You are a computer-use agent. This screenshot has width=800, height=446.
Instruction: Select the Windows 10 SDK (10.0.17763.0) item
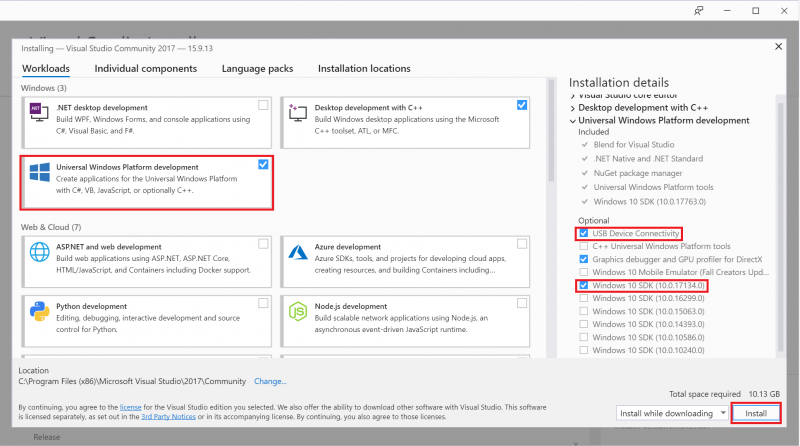pyautogui.click(x=649, y=202)
